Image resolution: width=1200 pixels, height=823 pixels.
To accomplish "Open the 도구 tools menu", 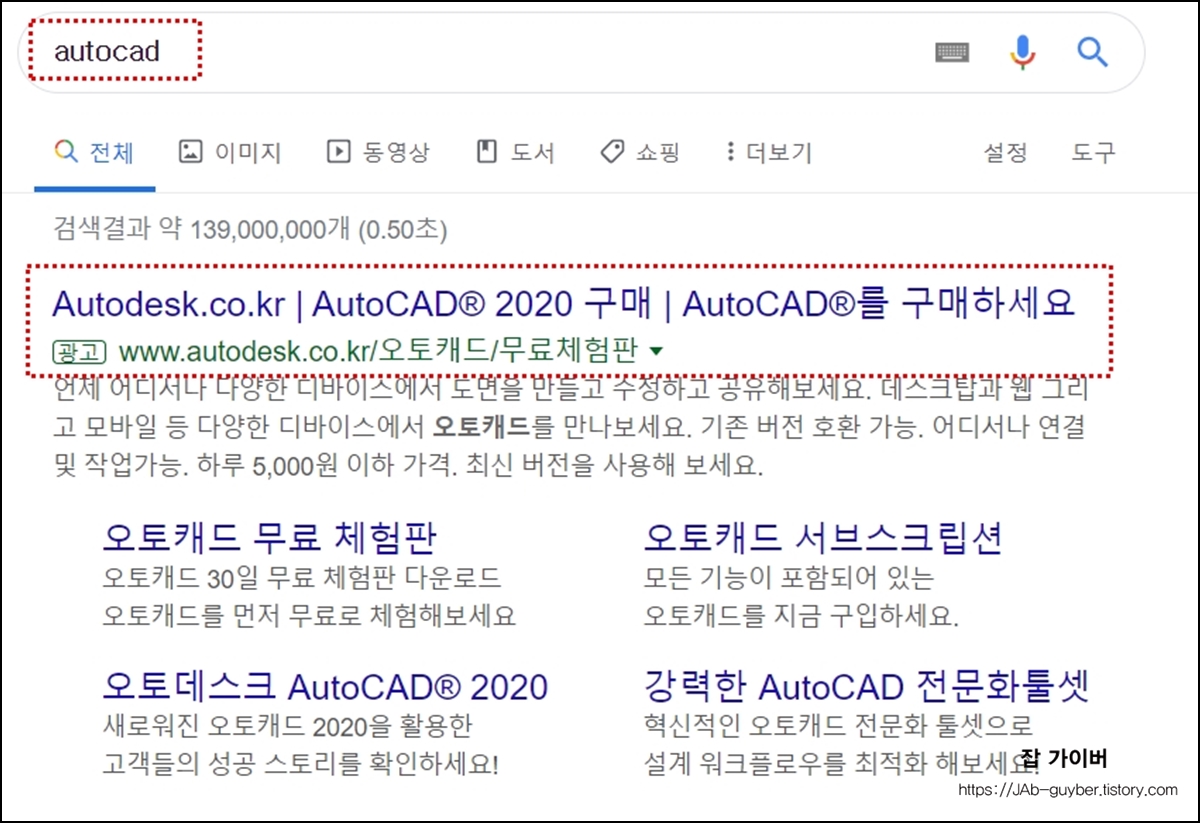I will 1093,152.
